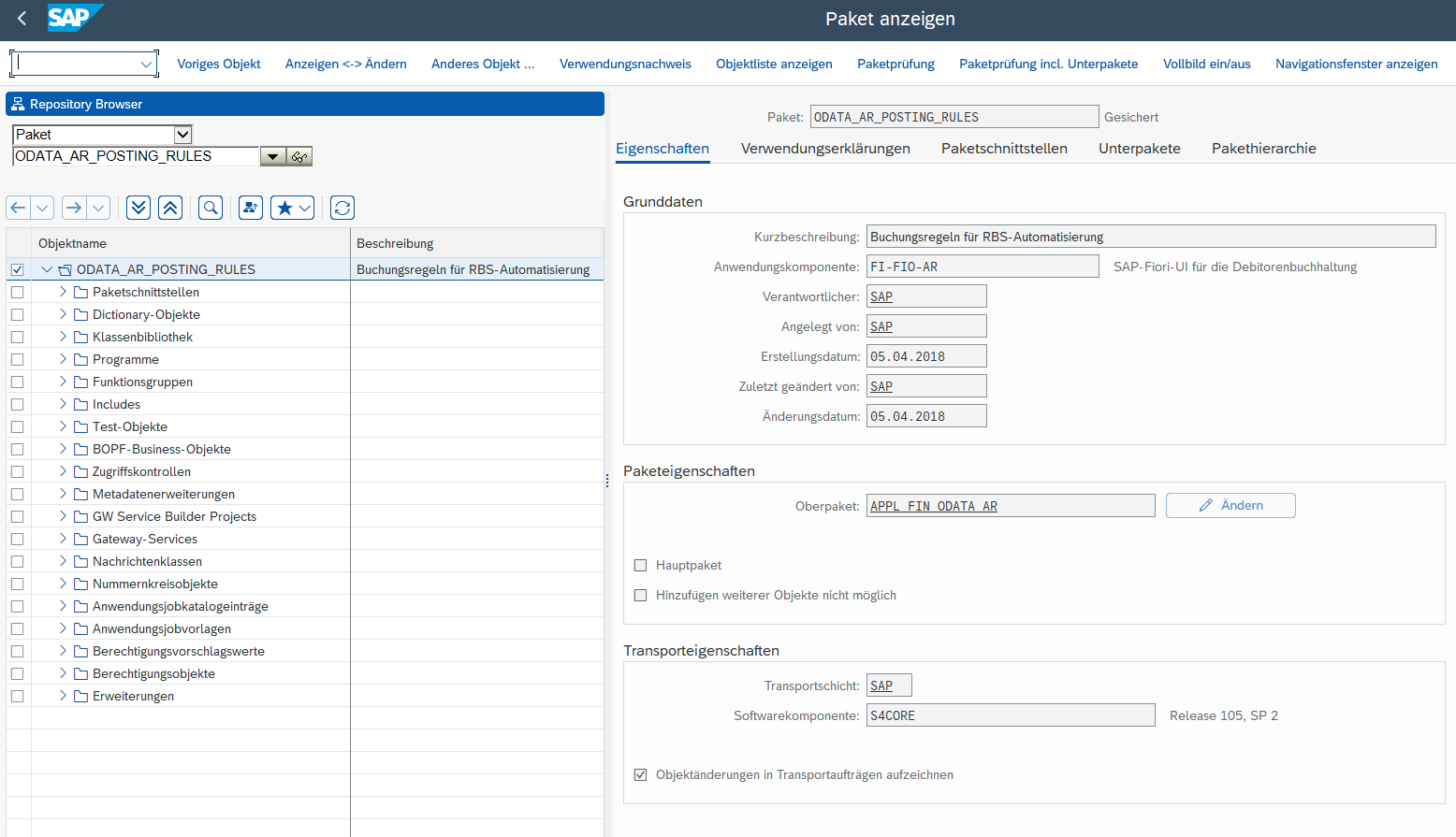Click the display superordinate object list icon
This screenshot has height=837, width=1456.
click(251, 208)
